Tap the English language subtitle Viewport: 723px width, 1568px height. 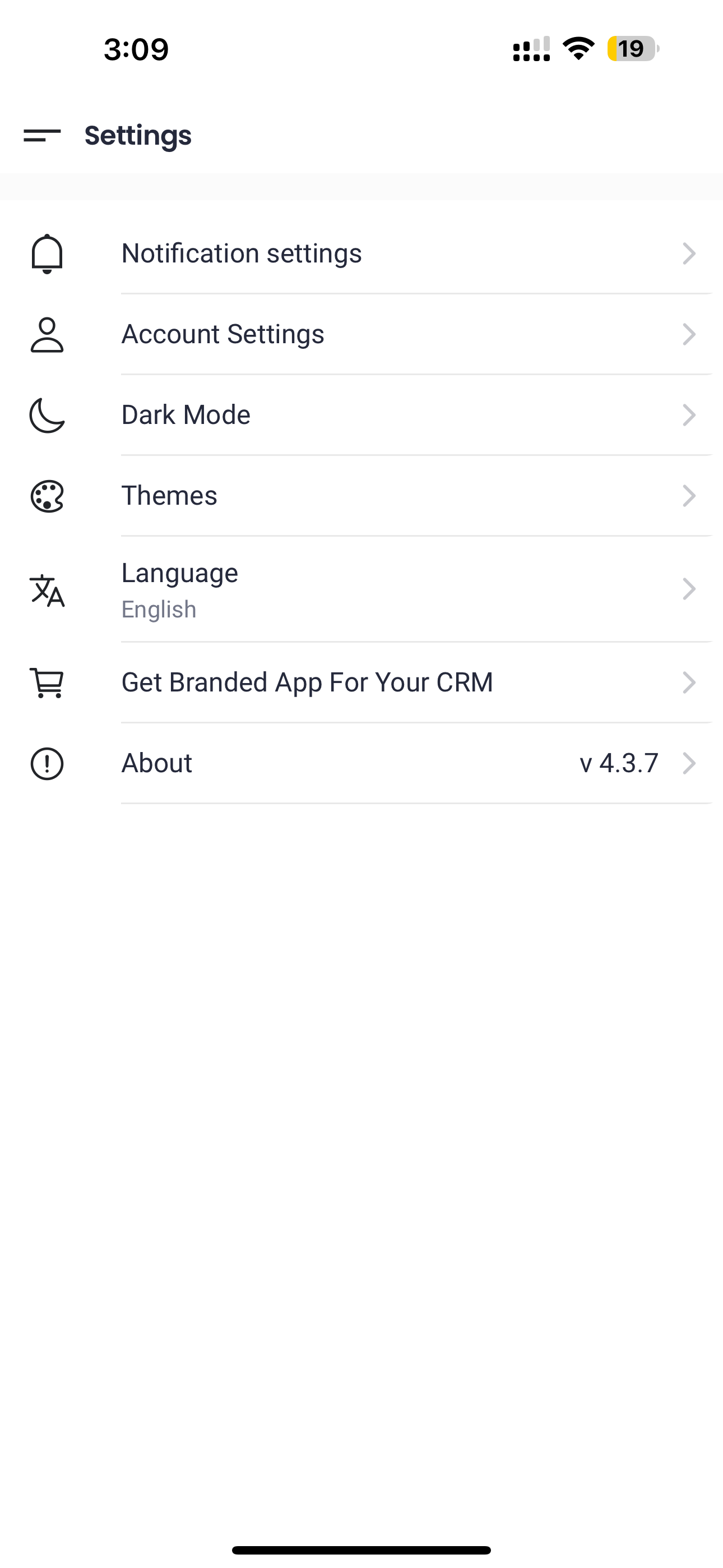(x=159, y=609)
